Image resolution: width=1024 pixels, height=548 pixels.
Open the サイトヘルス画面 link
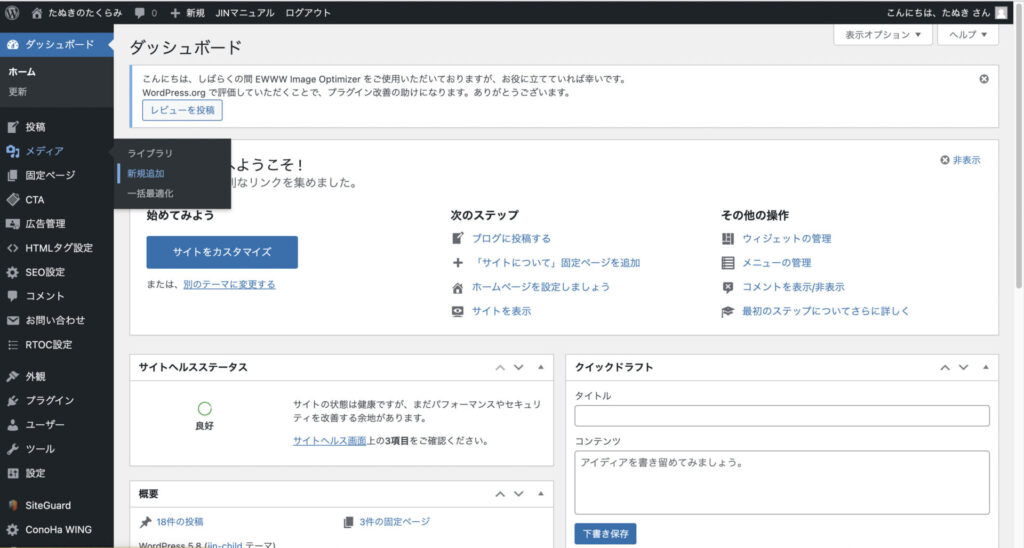[330, 441]
